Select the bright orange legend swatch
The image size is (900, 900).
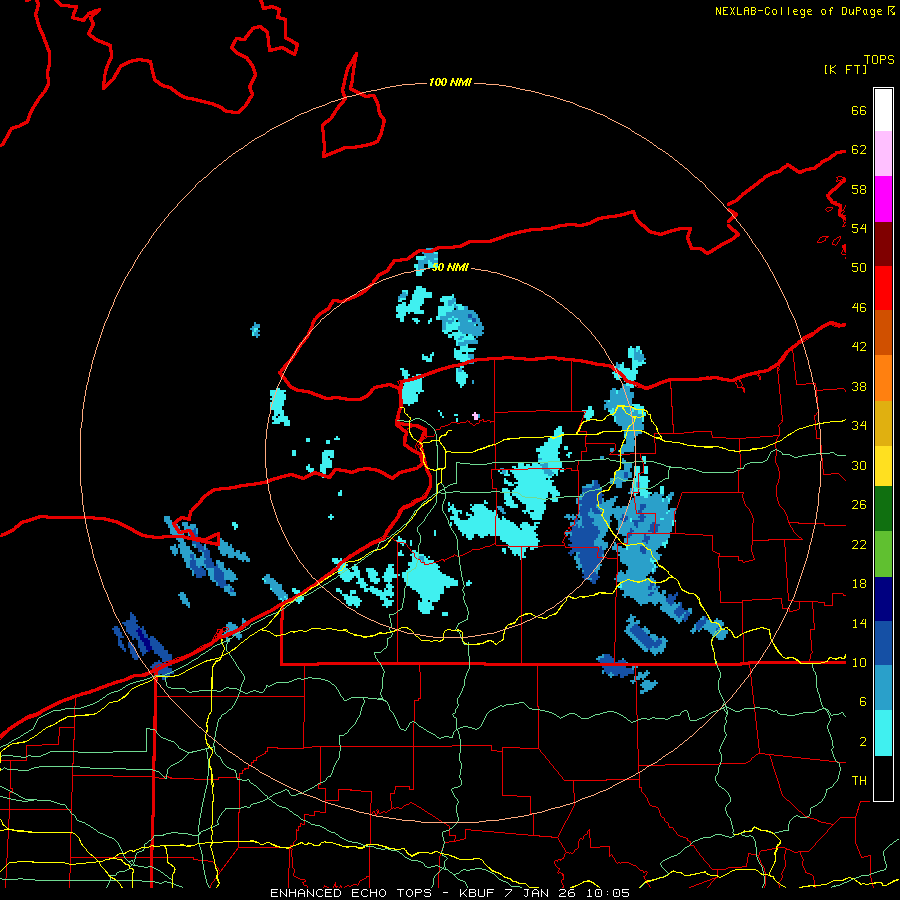click(x=883, y=378)
